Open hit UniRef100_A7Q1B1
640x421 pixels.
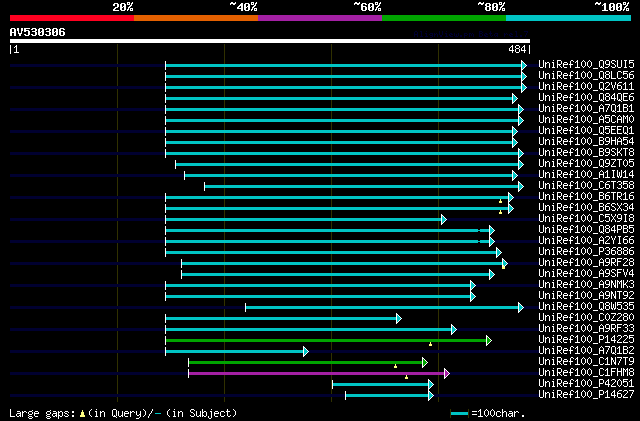tap(586, 109)
